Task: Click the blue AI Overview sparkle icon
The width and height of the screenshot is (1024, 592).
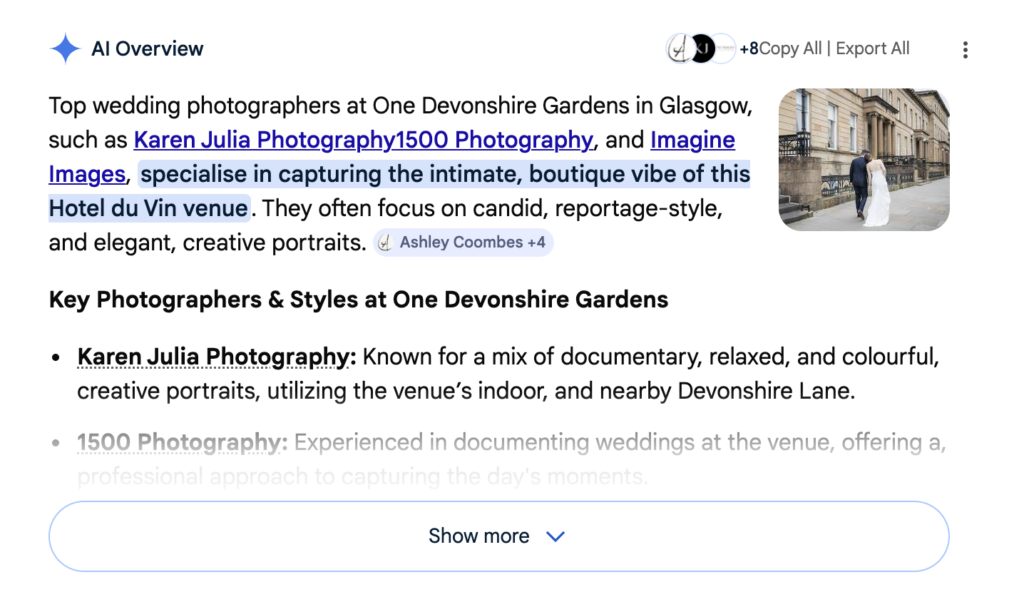Action: 65,49
